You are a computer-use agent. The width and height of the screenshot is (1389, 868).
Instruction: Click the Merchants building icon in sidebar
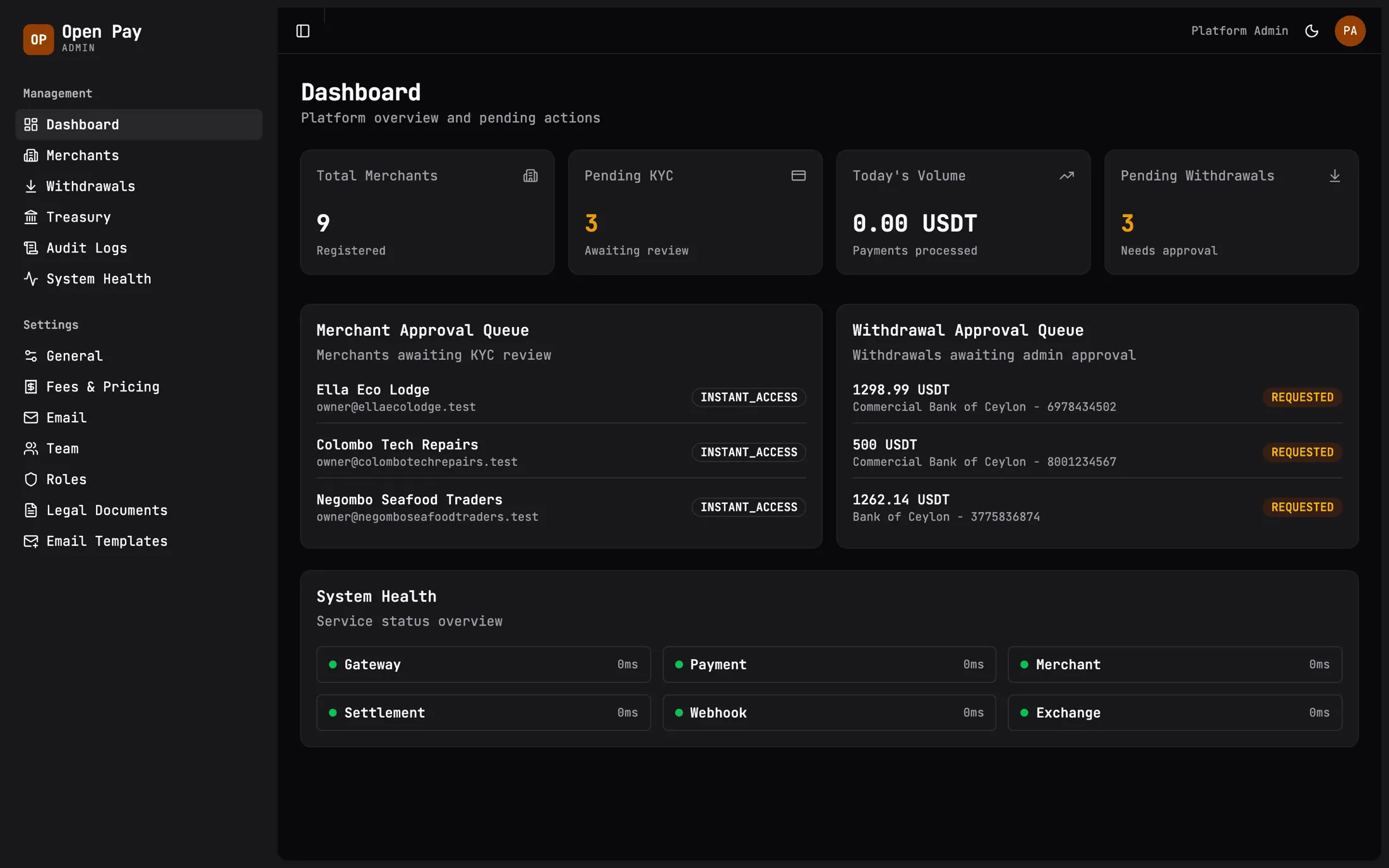pyautogui.click(x=31, y=155)
